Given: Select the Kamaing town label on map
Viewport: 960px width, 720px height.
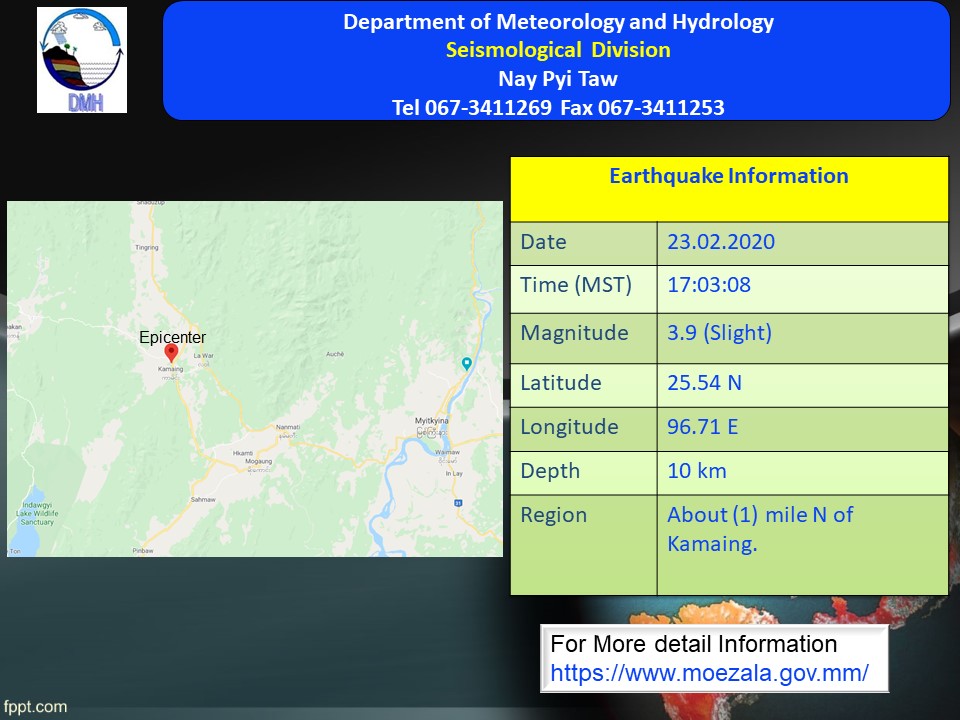Looking at the screenshot, I should (170, 369).
